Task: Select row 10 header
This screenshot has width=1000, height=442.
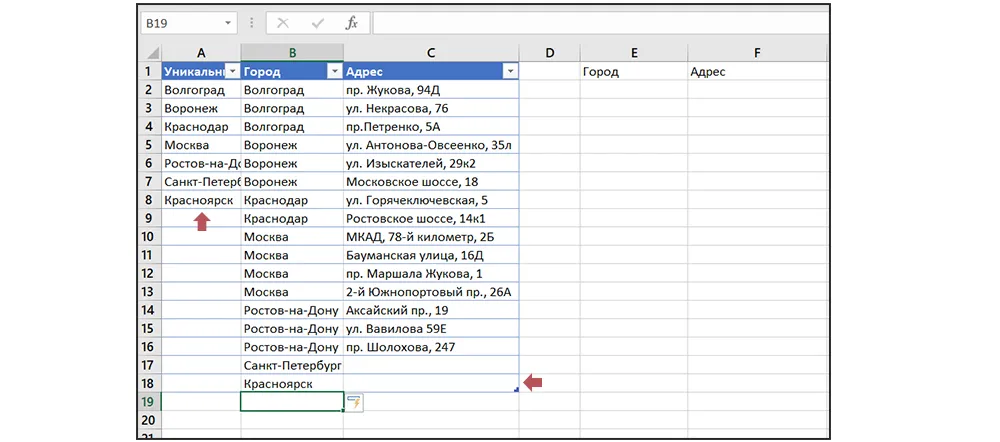Action: pos(148,237)
